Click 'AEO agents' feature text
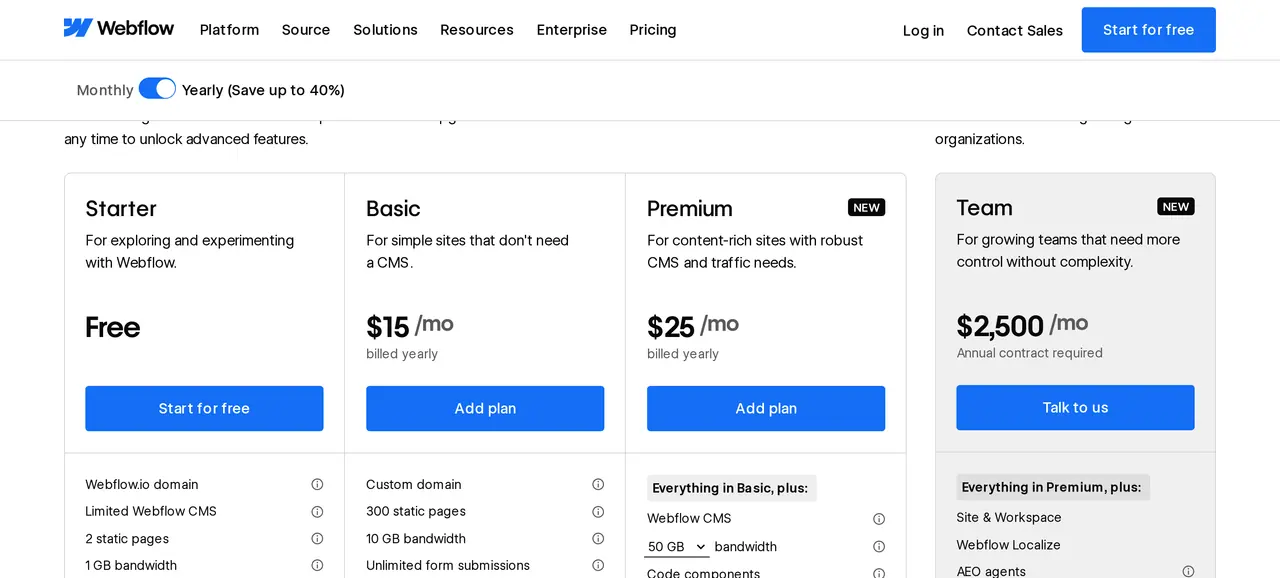1280x578 pixels. pyautogui.click(x=991, y=571)
